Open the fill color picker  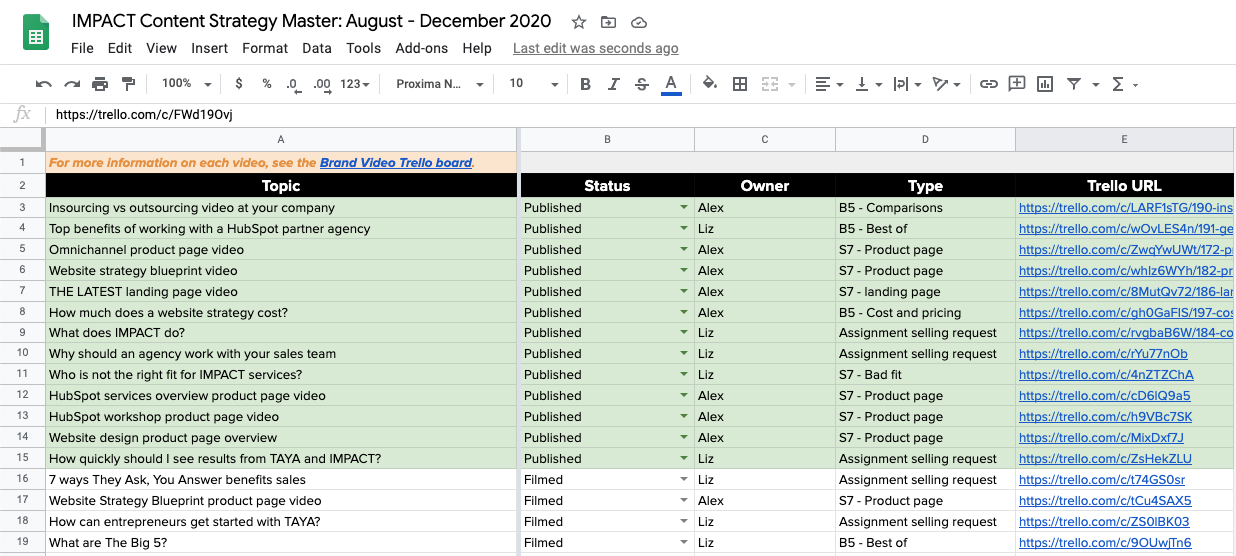coord(710,84)
